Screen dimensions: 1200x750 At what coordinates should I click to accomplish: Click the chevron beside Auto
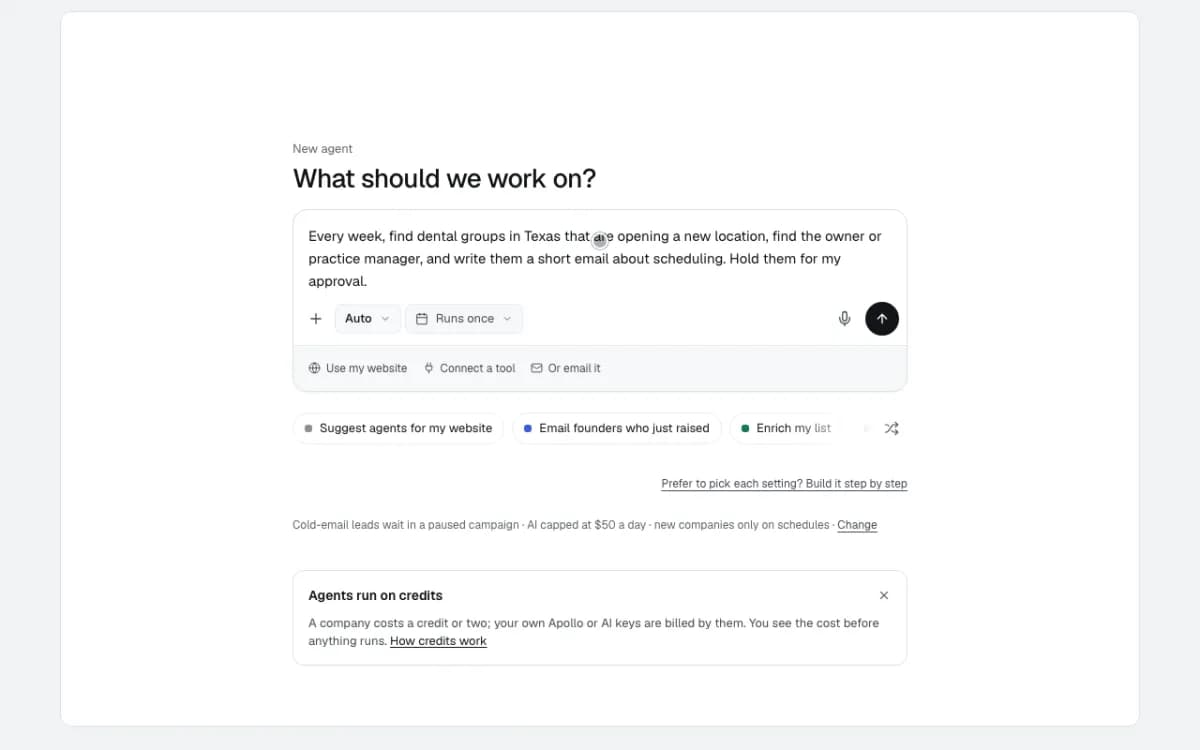pyautogui.click(x=386, y=319)
